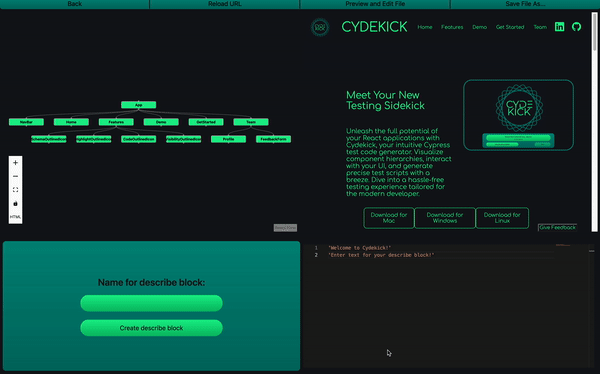
Task: Click code line 'Enter text for your describe block!'
Action: click(x=381, y=255)
